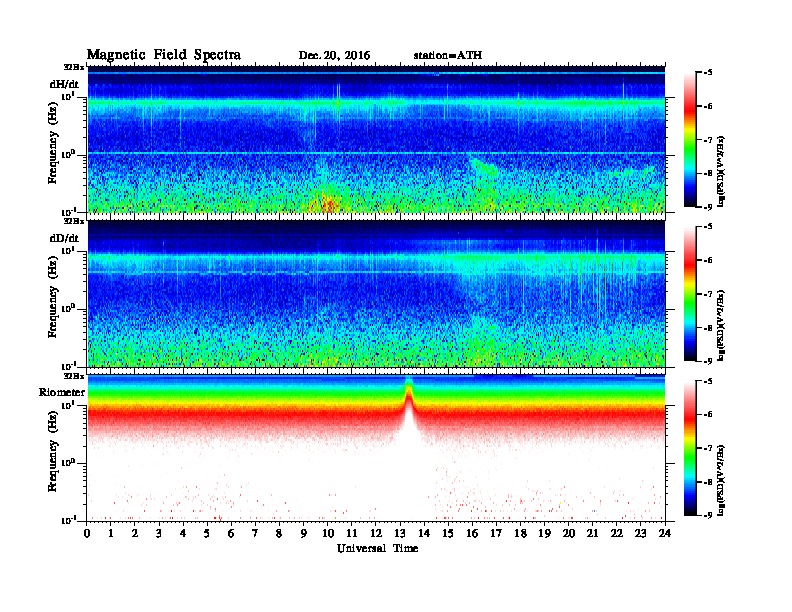The width and height of the screenshot is (792, 612).
Task: Open the dH/dt spectrogram plot
Action: 376,139
